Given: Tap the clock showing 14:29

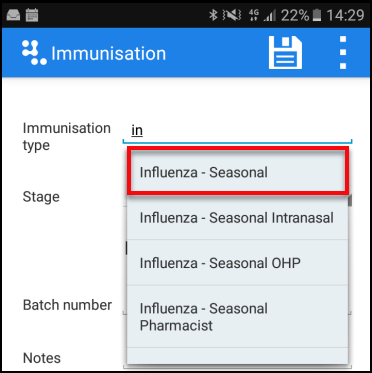Looking at the screenshot, I should [345, 15].
